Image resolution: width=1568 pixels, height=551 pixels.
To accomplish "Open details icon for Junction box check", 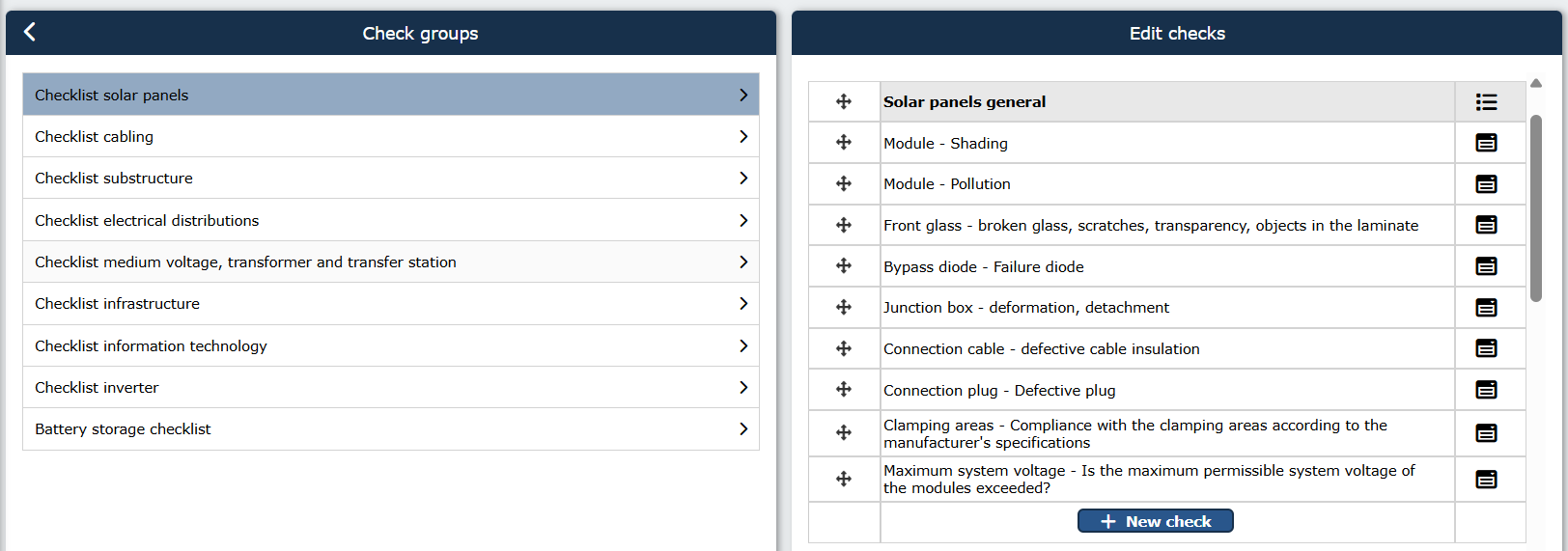I will 1487,308.
